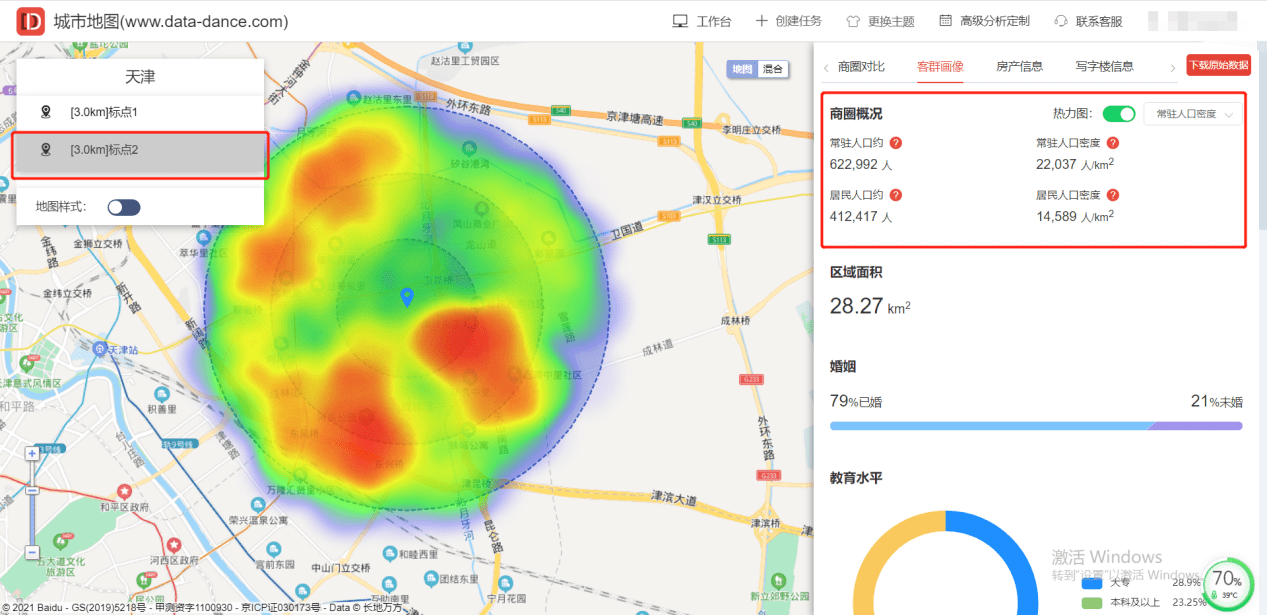Screen dimensions: 1267x615
Task: Click the help icon beside 居民人口密度
Action: pos(1112,195)
